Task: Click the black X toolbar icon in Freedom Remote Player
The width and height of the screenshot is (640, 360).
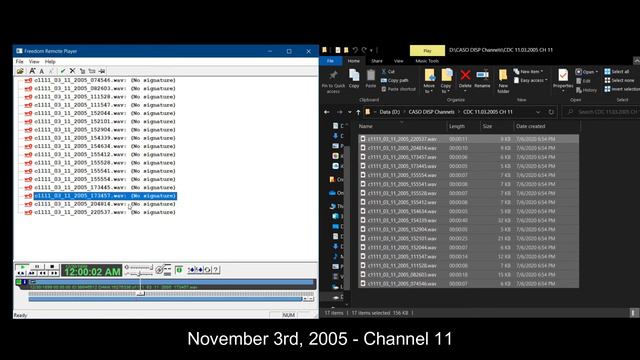Action: 72,71
